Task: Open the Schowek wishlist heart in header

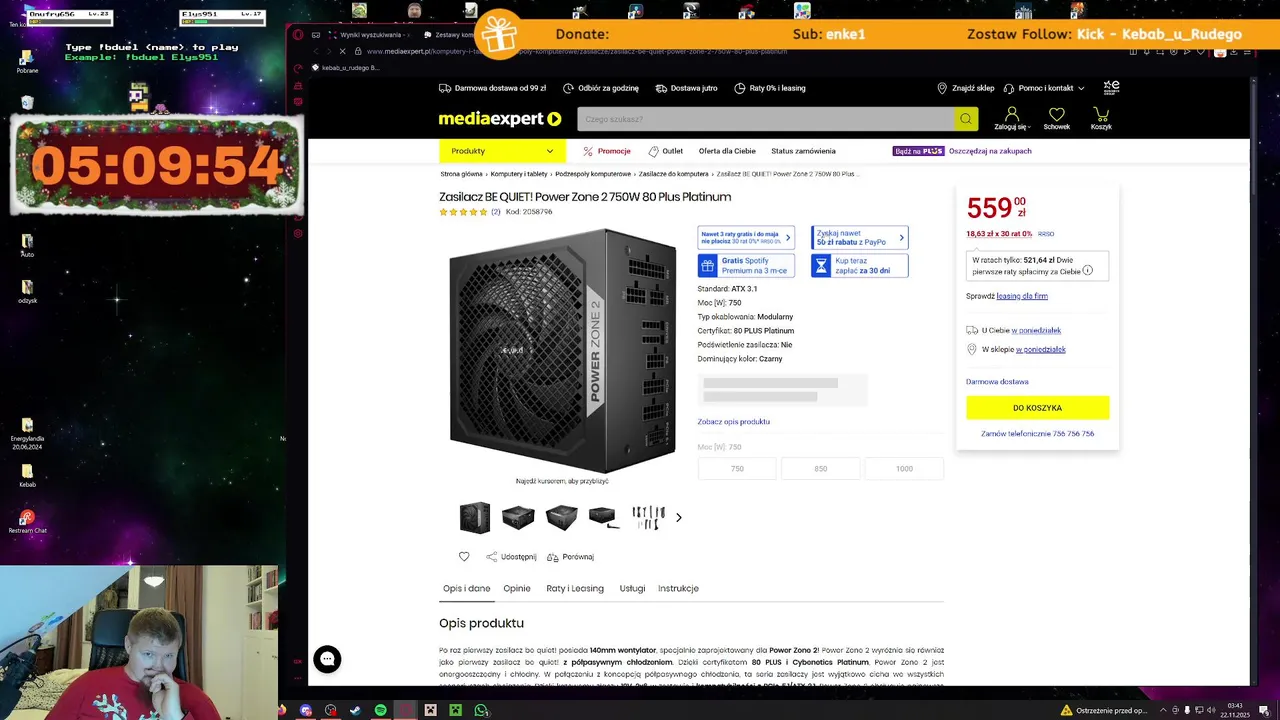Action: pos(1056,118)
